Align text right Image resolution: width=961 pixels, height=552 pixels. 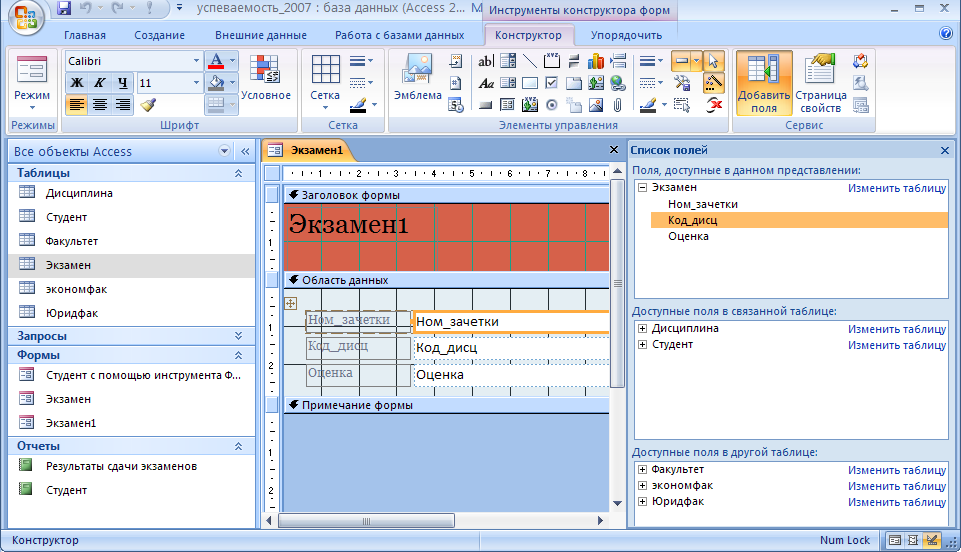[123, 105]
